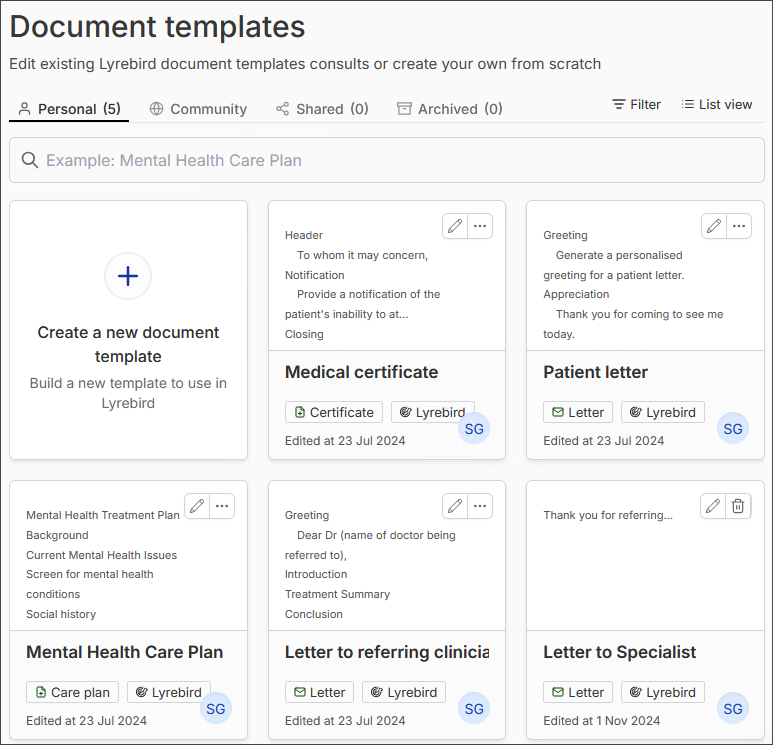Open three-dot menu on Patient letter

(x=739, y=226)
